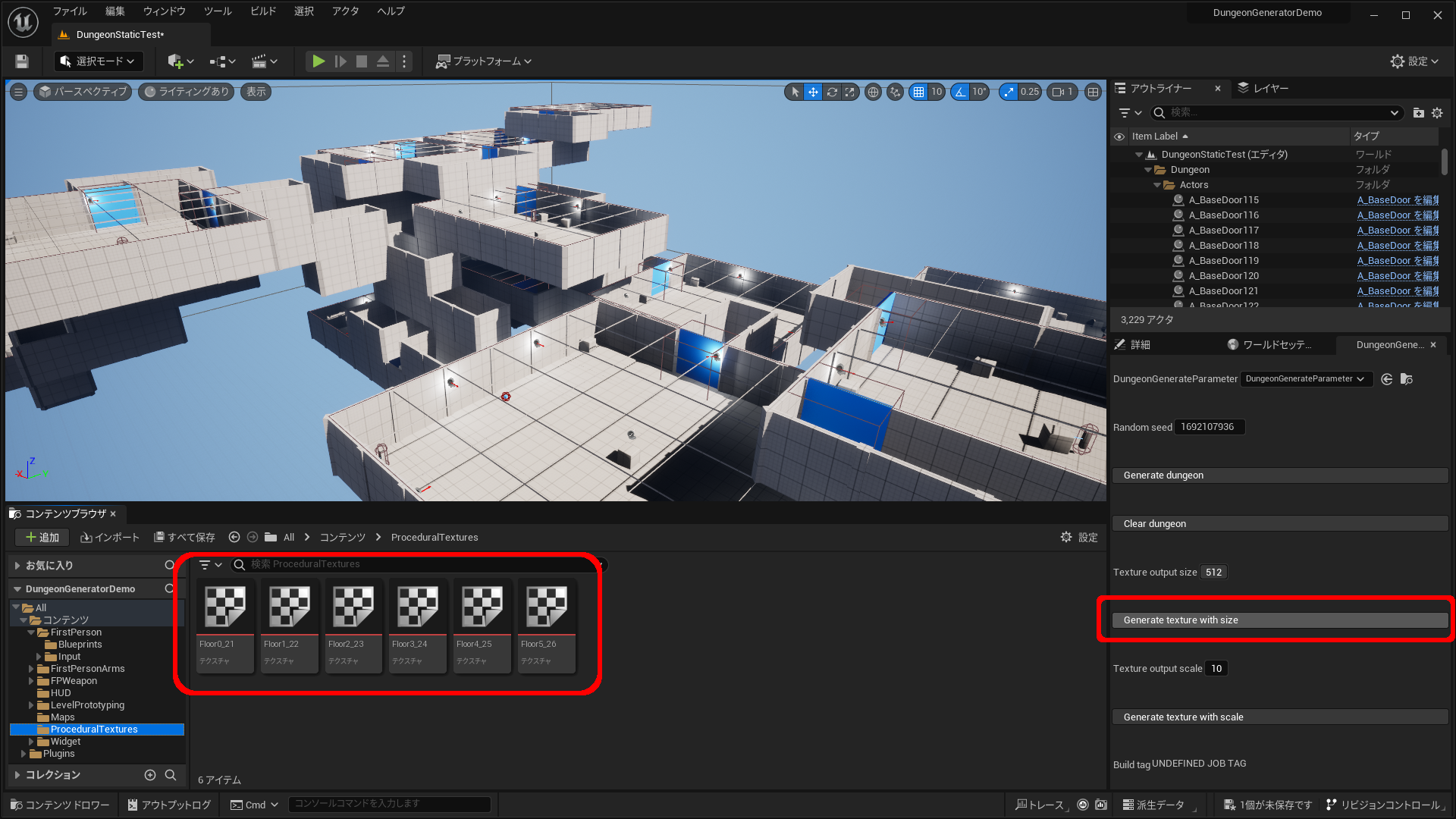
Task: Open the Edit menu
Action: (x=115, y=11)
